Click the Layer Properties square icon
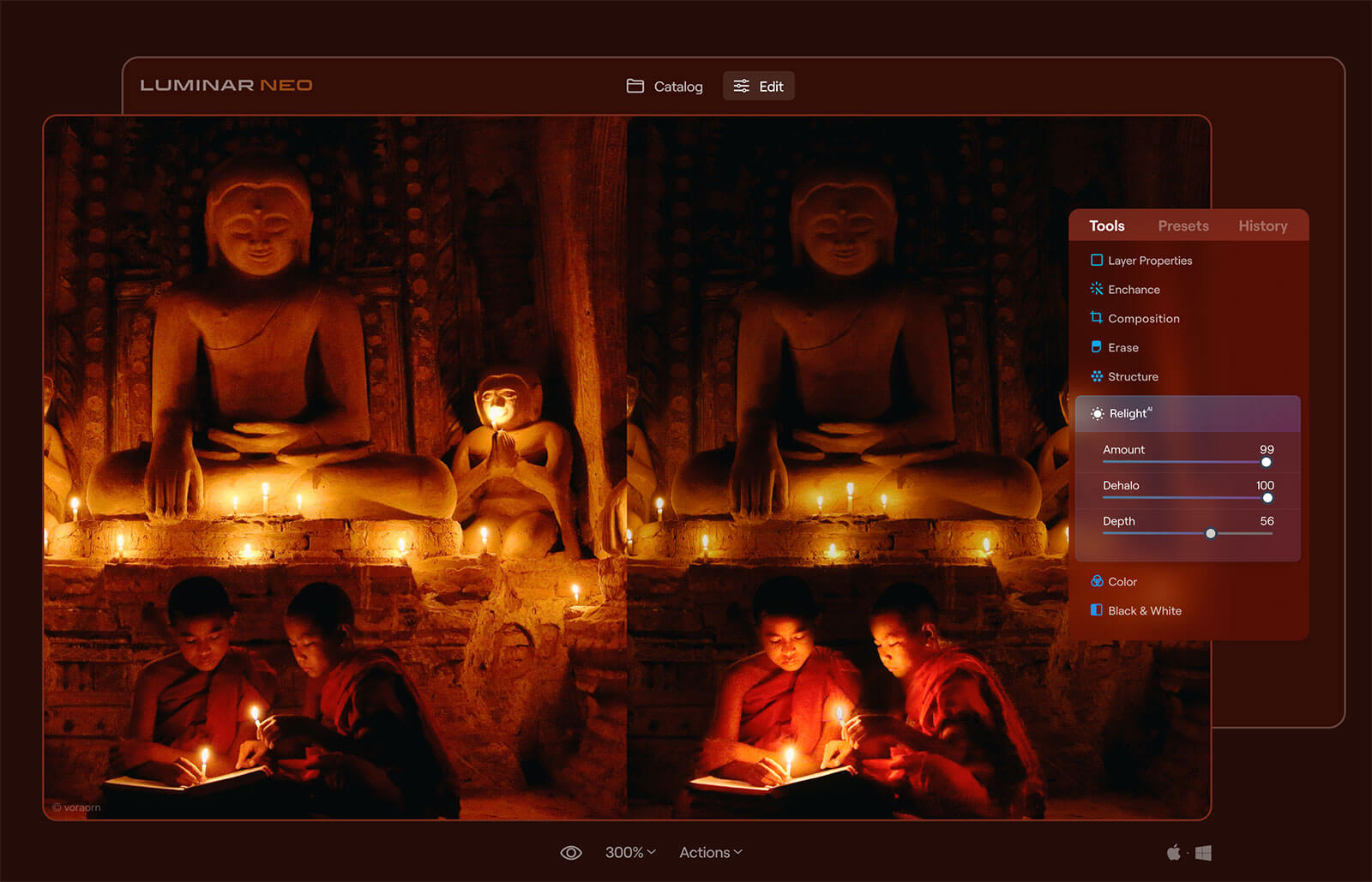Image resolution: width=1372 pixels, height=882 pixels. tap(1096, 260)
